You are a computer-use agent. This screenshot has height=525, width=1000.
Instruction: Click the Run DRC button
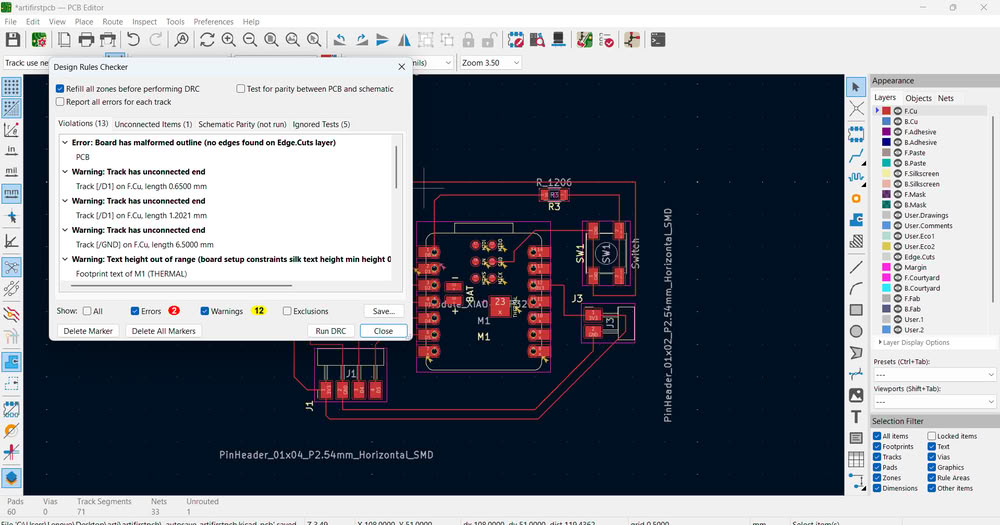click(331, 330)
